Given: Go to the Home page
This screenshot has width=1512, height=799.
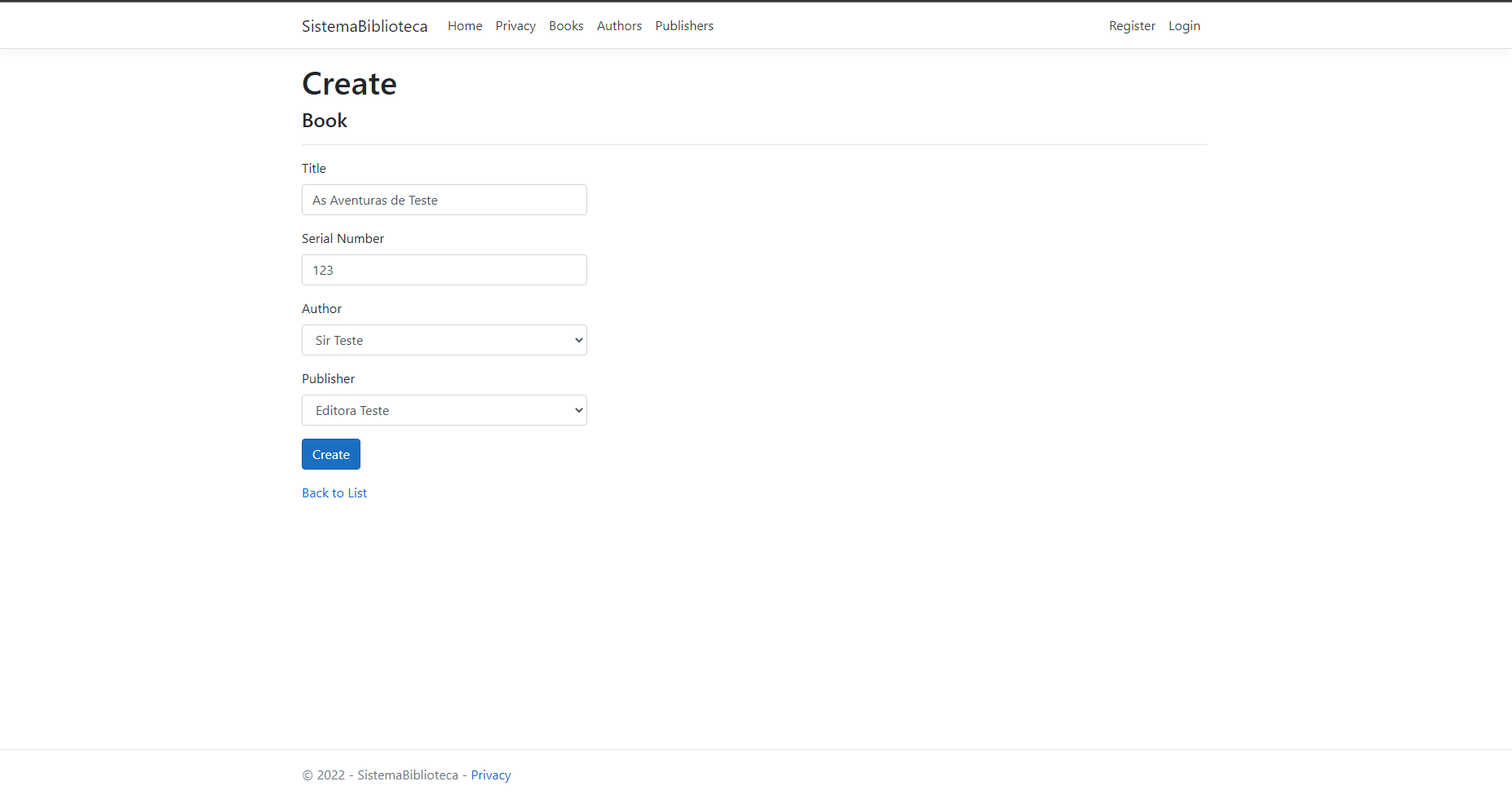Looking at the screenshot, I should (464, 25).
